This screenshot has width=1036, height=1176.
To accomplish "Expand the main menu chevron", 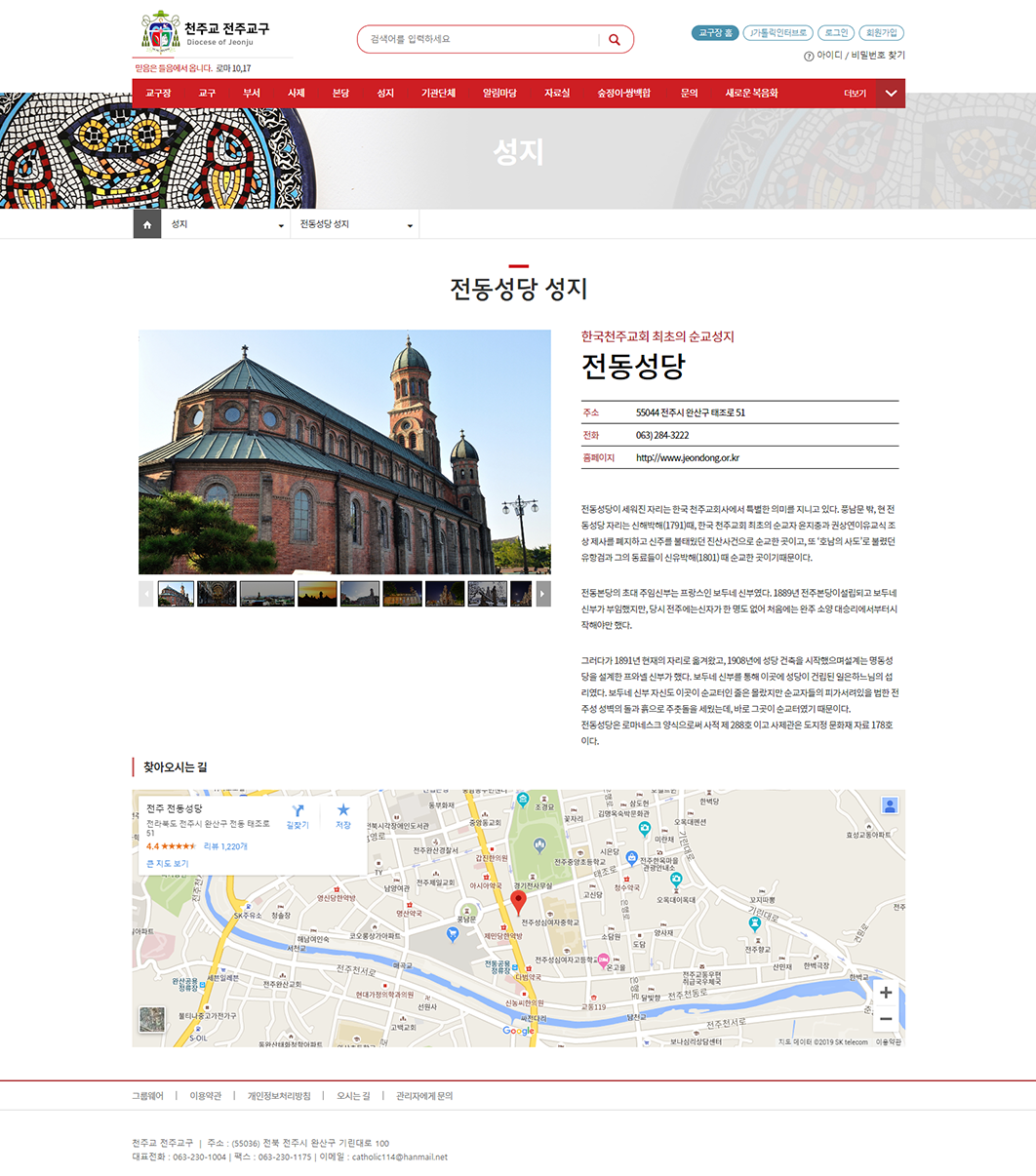I will pyautogui.click(x=891, y=94).
